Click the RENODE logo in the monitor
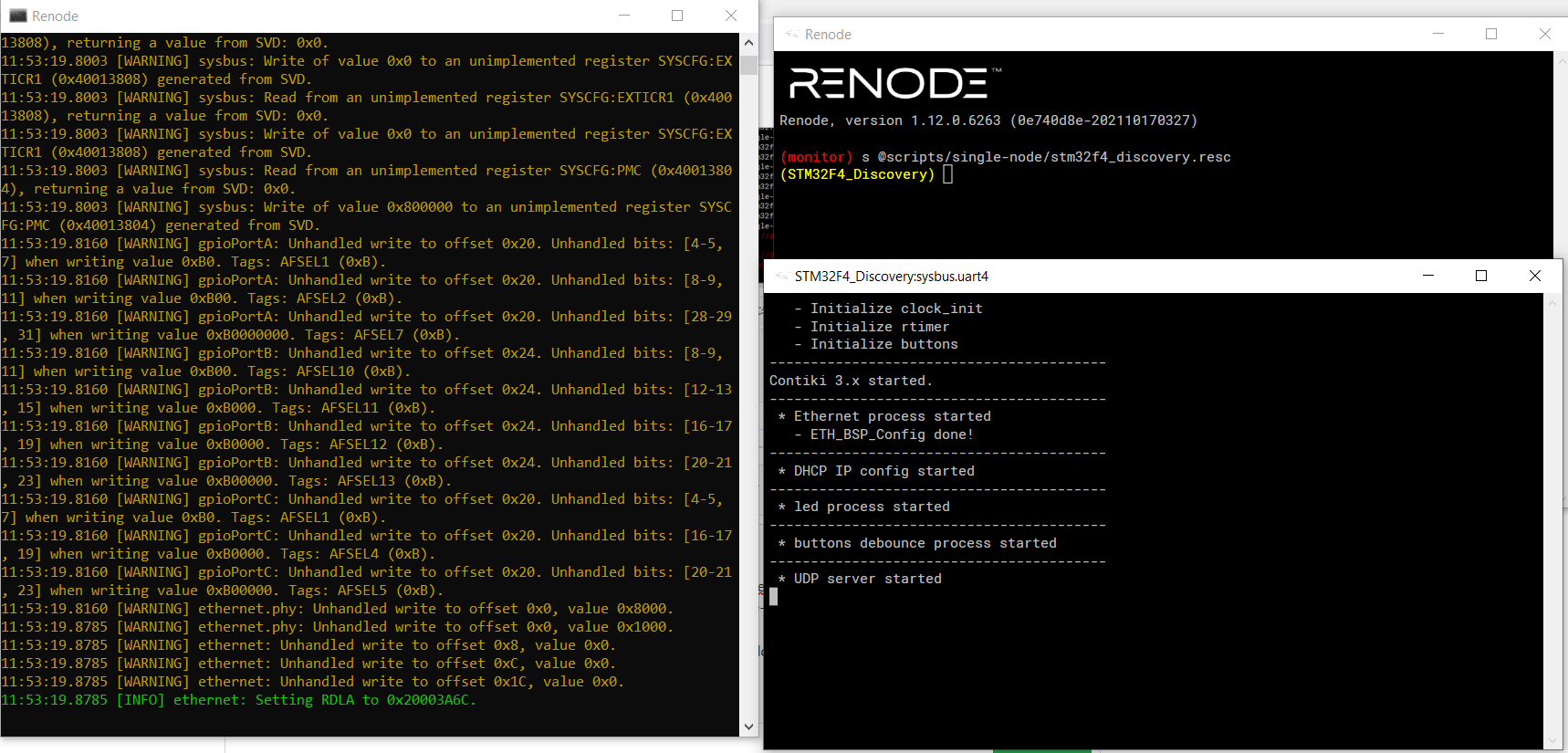Image resolution: width=1568 pixels, height=753 pixels. (x=895, y=83)
